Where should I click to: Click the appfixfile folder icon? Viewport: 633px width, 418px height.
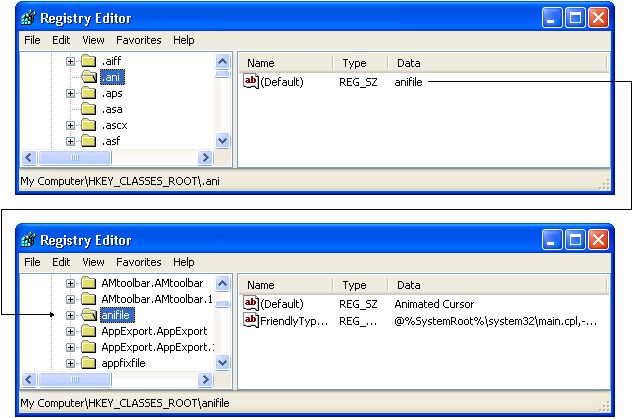click(88, 363)
